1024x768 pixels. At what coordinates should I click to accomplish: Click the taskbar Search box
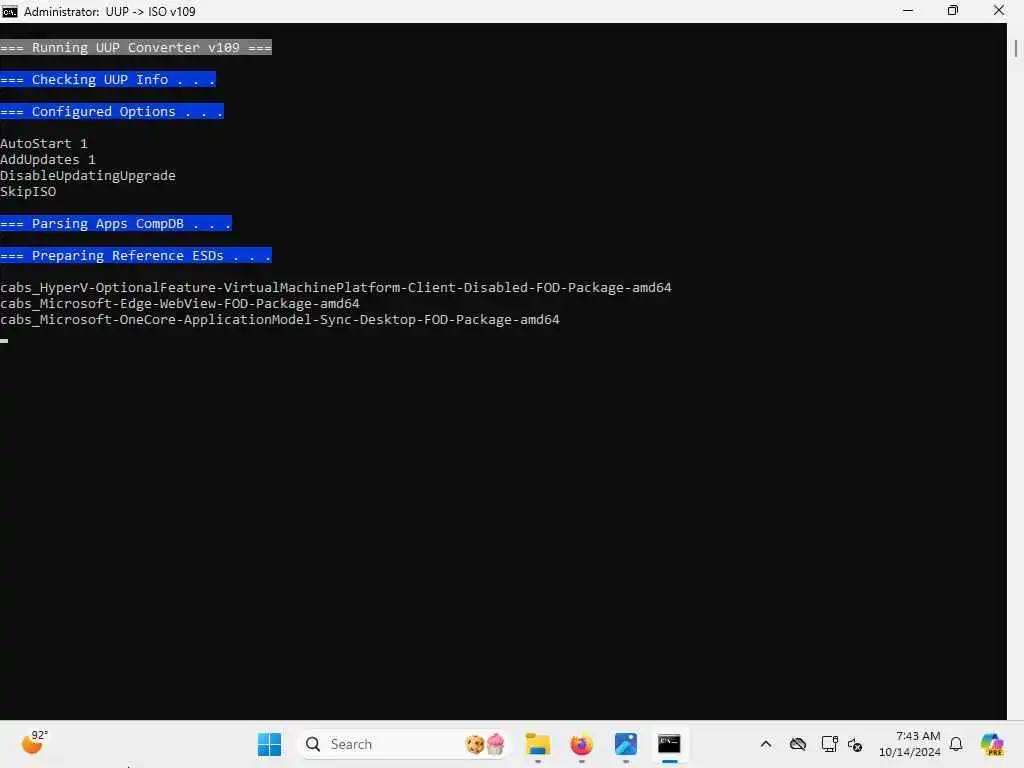404,744
